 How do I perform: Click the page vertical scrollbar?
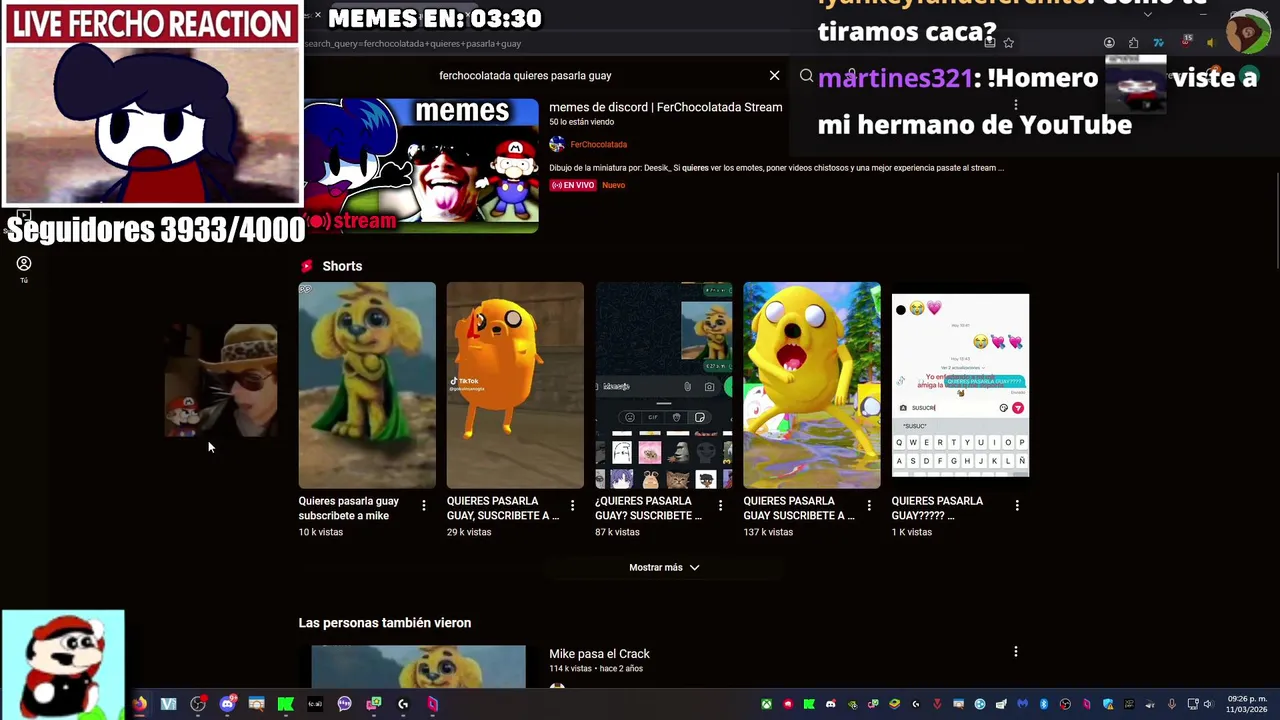[1276, 220]
